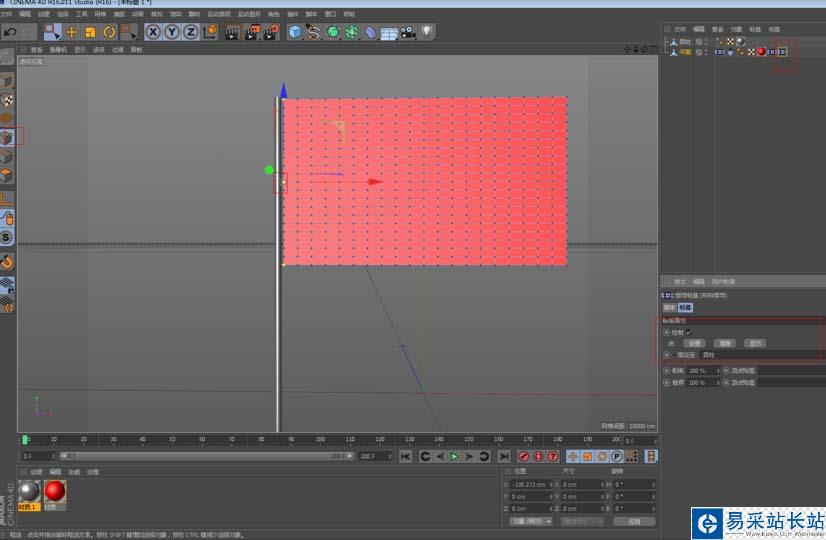Screen dimensions: 826x540
Task: Click Go to End playback button
Action: tap(504, 457)
